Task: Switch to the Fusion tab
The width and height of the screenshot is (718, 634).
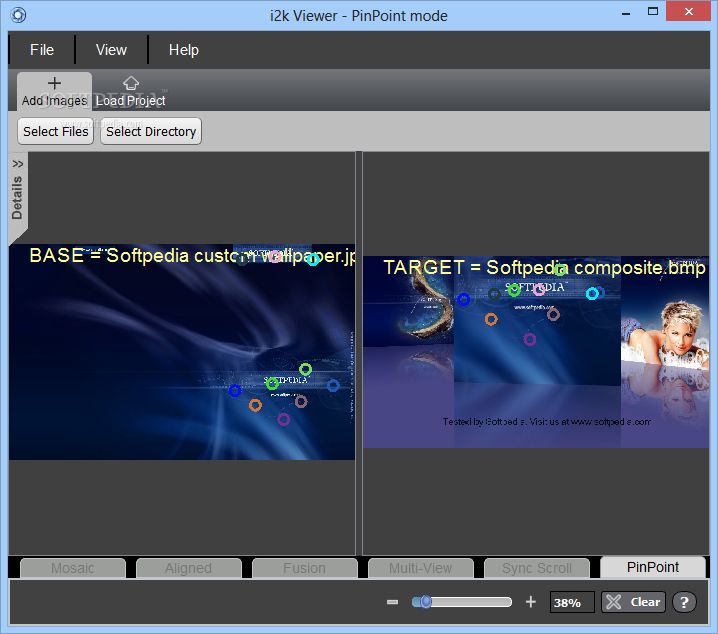Action: [x=305, y=568]
